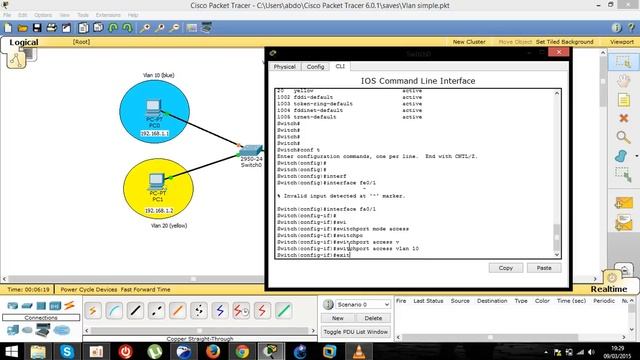Screen dimensions: 640x360
Task: Choose the Place Note tool
Action: pos(623,100)
